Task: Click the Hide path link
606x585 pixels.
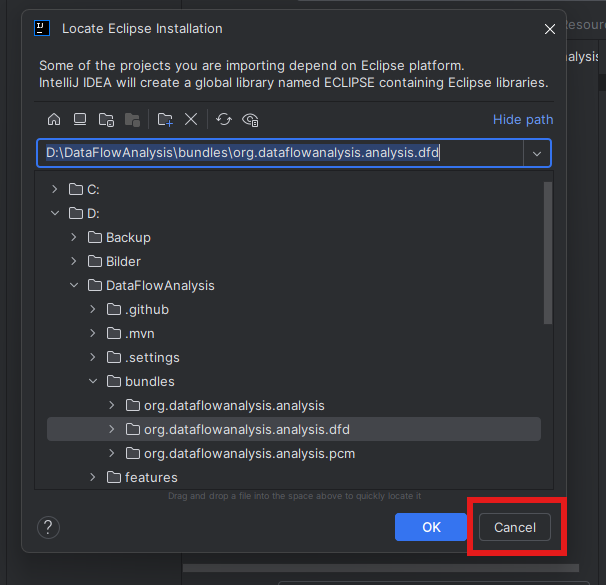Action: tap(523, 119)
